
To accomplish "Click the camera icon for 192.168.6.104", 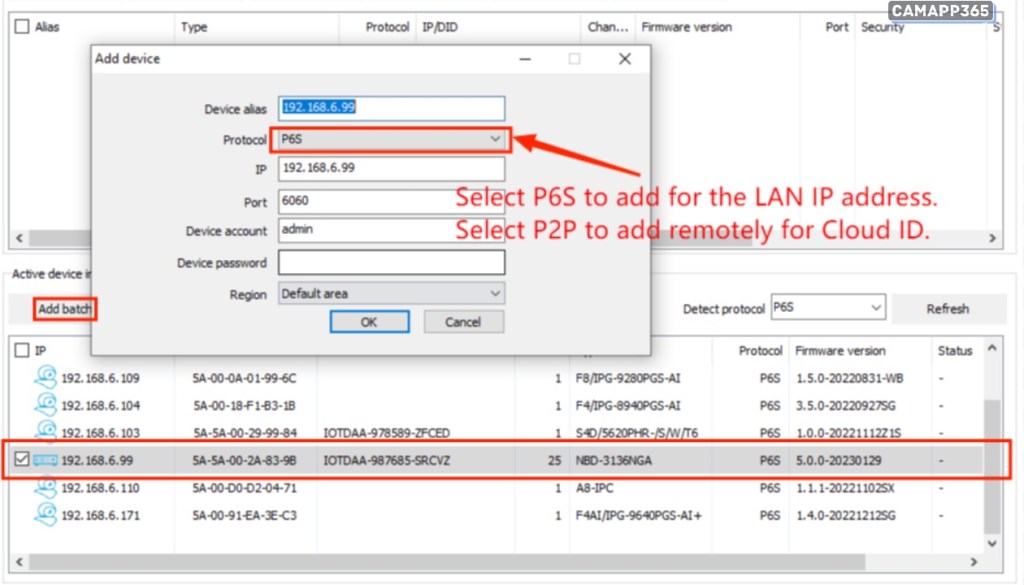I will point(46,405).
